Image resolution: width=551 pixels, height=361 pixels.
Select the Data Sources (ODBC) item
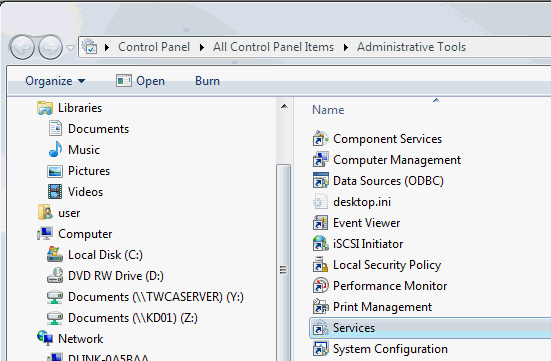coord(388,181)
